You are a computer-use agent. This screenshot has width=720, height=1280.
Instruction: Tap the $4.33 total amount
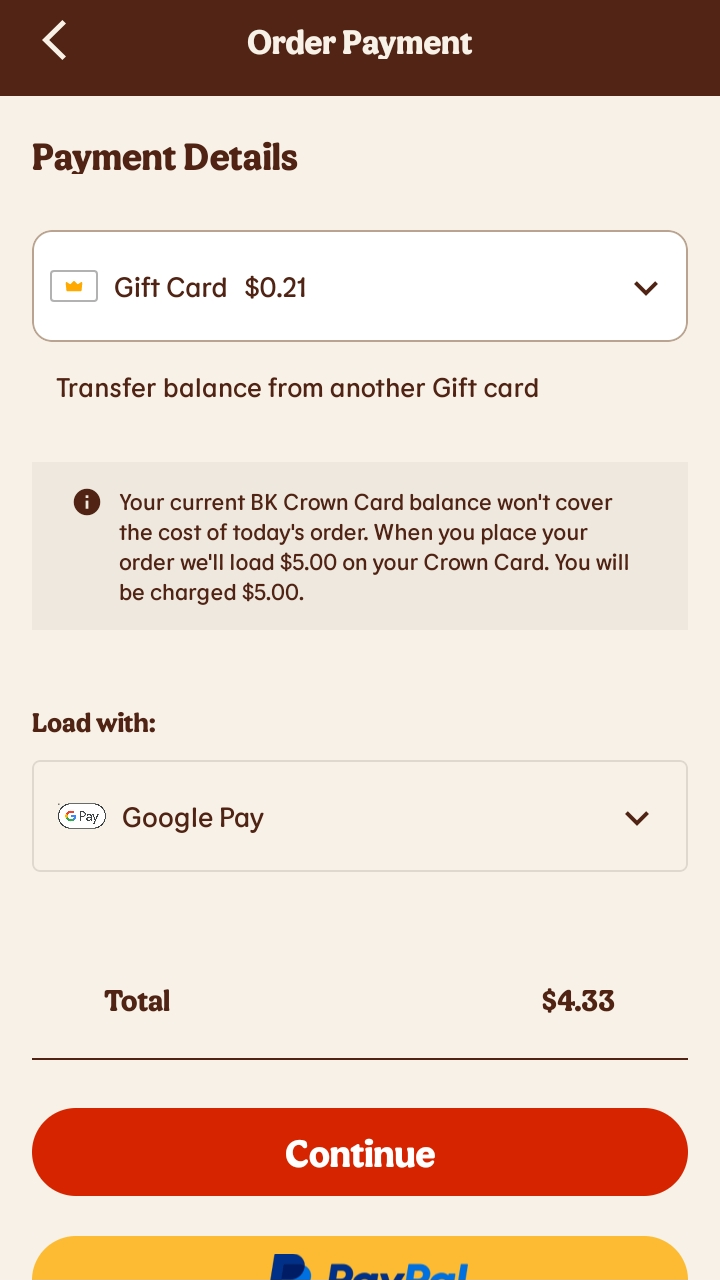(578, 1001)
